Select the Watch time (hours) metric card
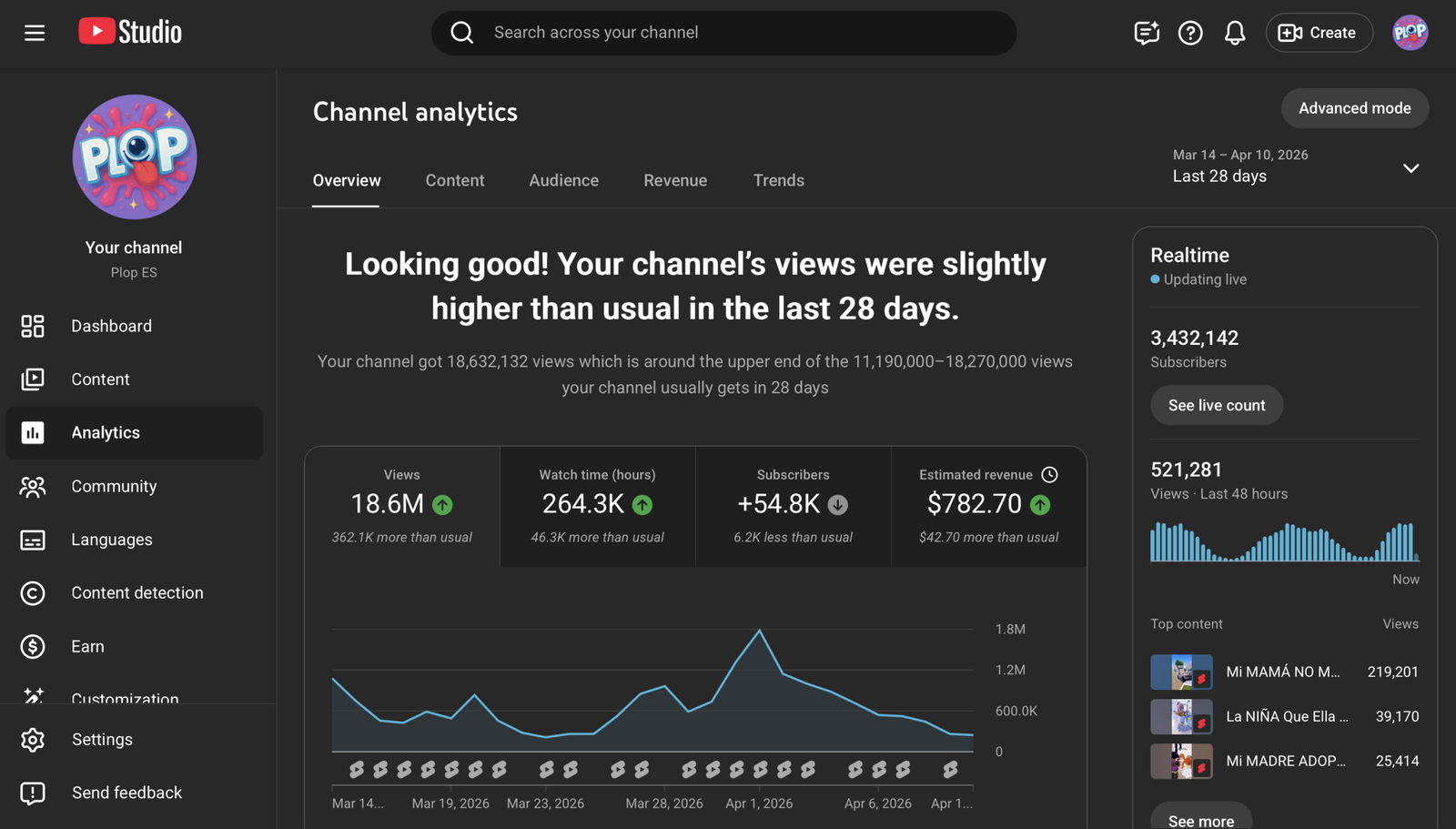The height and width of the screenshot is (829, 1456). [x=597, y=506]
